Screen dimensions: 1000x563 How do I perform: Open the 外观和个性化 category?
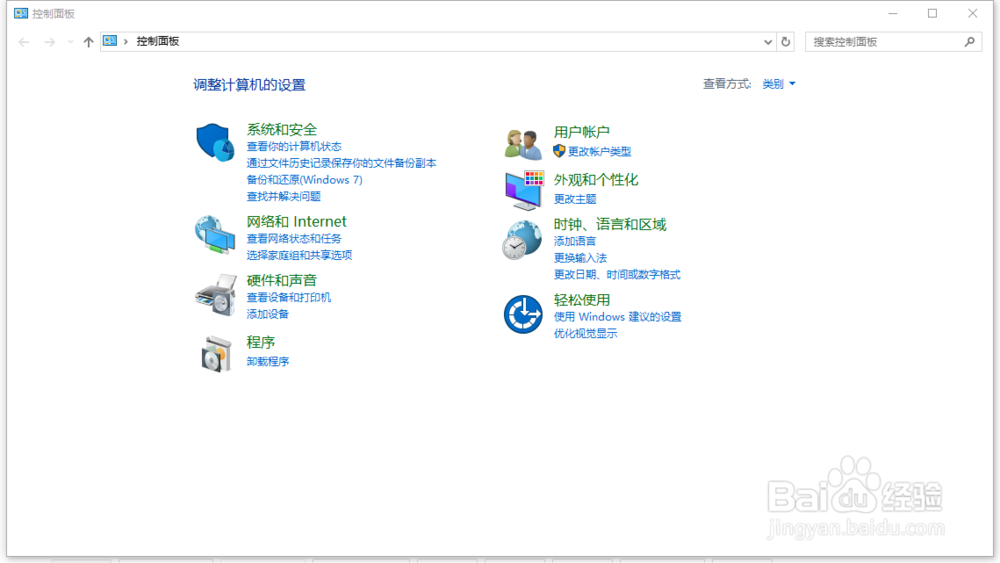[x=596, y=180]
